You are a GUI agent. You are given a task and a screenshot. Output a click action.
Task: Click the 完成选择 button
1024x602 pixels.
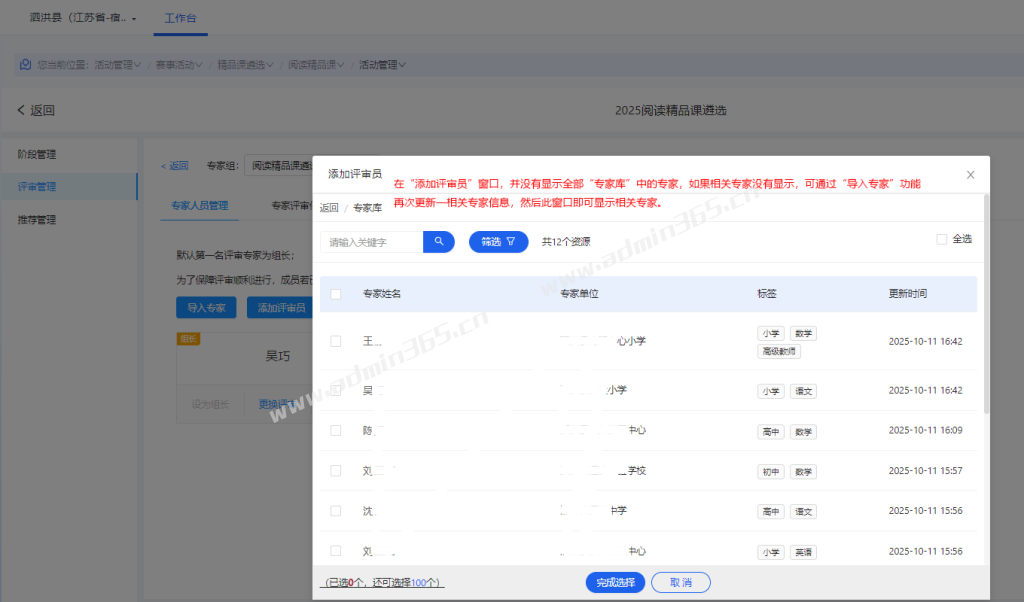point(615,582)
